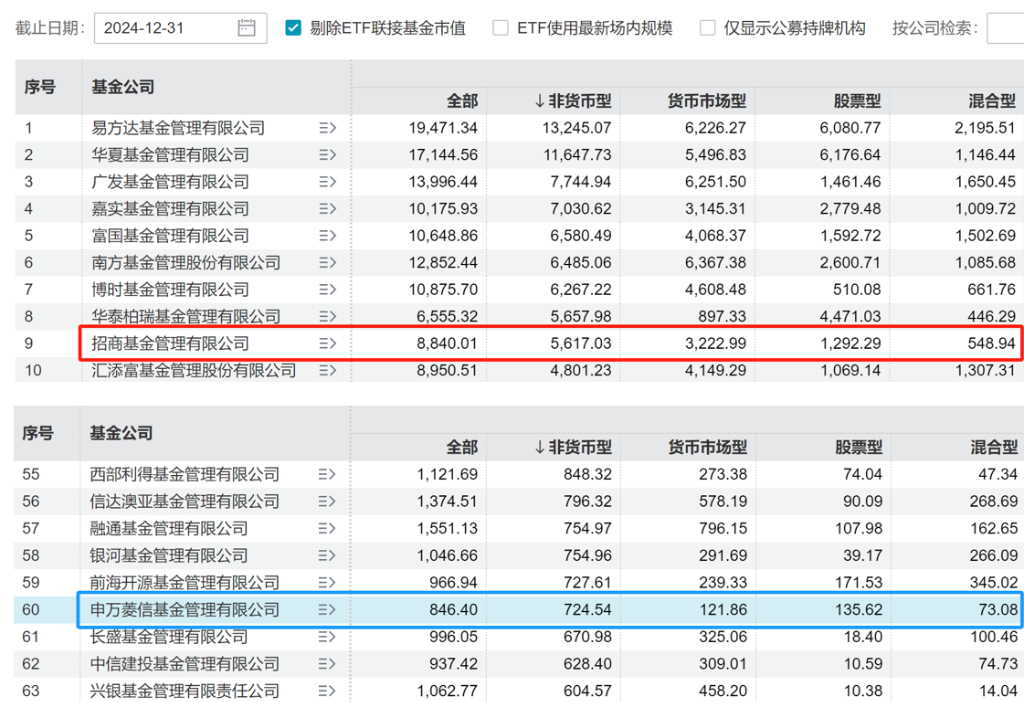This screenshot has height=702, width=1024.
Task: Click value 458.20 in 兴银基金 row
Action: tap(724, 691)
